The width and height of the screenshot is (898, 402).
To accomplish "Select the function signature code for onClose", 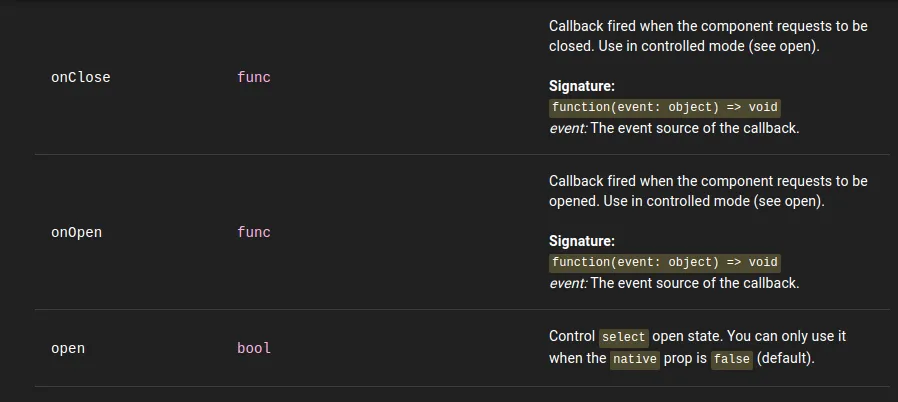I will tap(664, 107).
